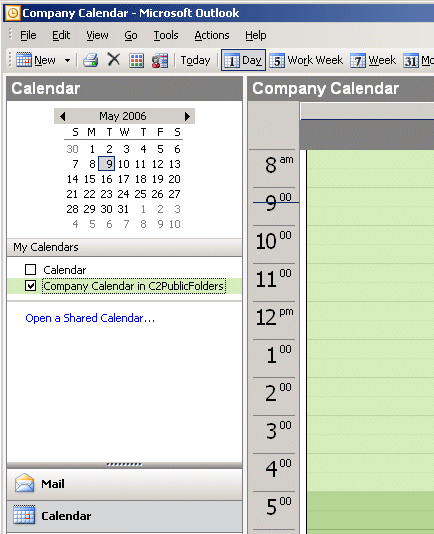Click the colored grid calendar icon
Viewport: 434px width, 534px height.
point(137,61)
